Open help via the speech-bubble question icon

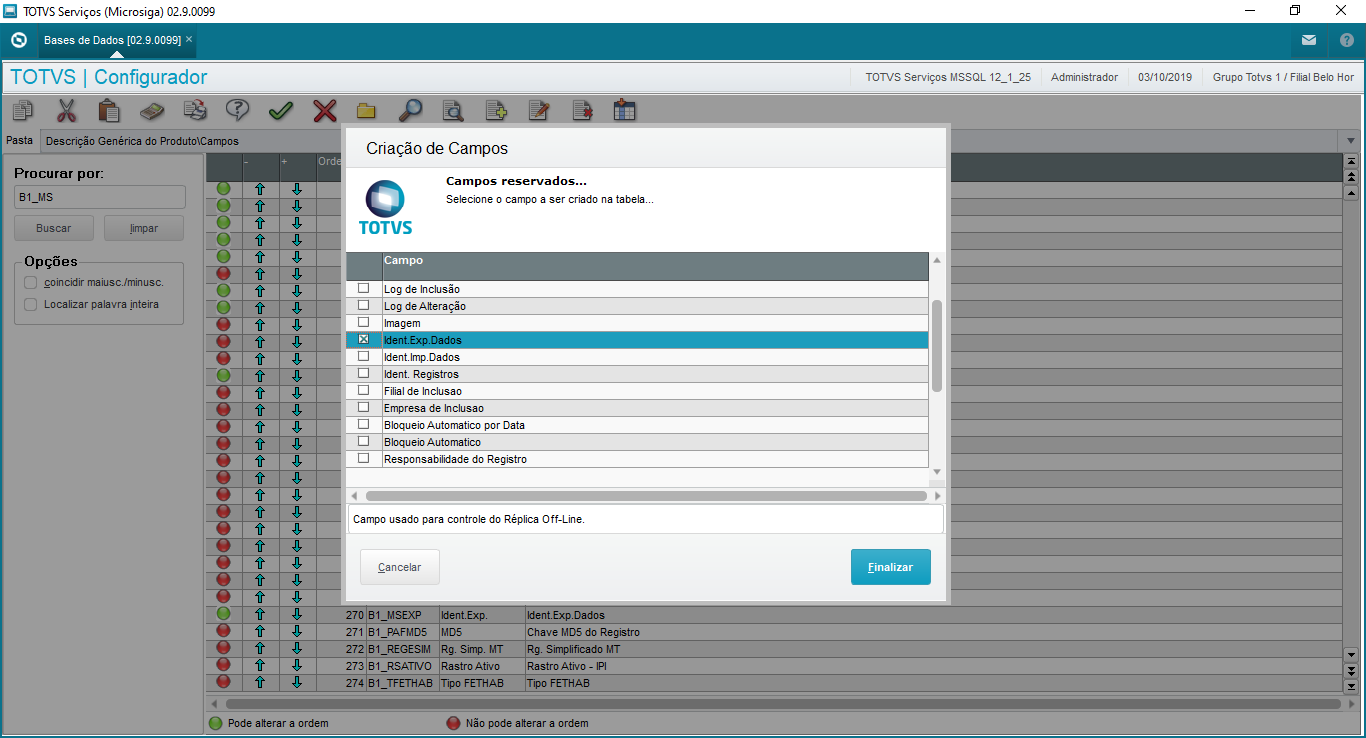(238, 110)
